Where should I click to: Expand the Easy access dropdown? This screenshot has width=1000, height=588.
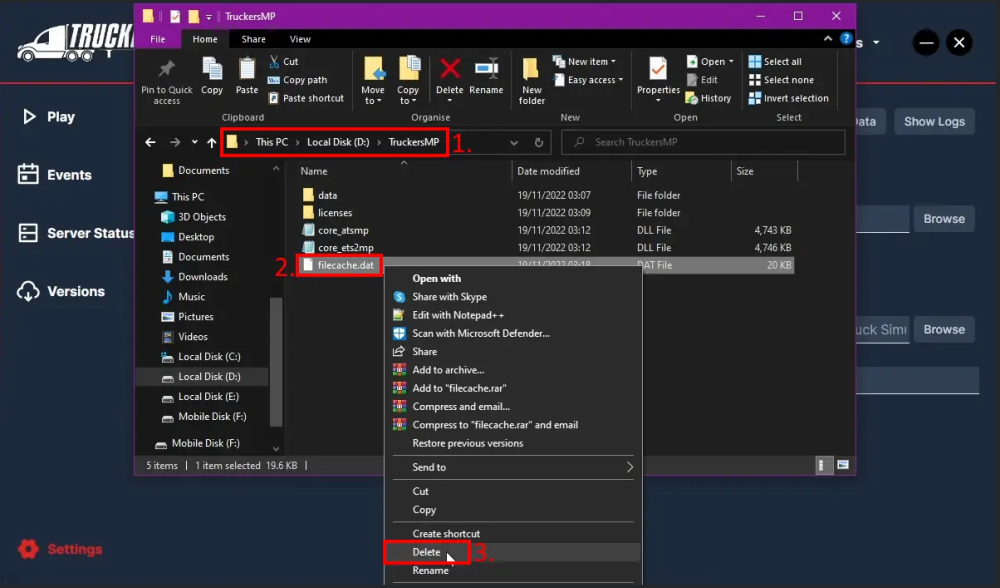click(x=594, y=80)
